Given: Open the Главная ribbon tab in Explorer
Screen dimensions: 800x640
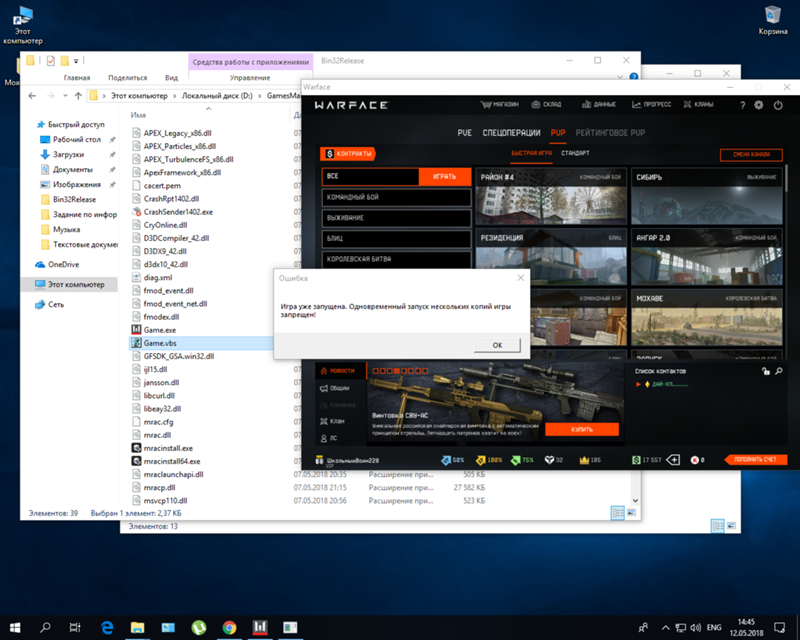Looking at the screenshot, I should [77, 78].
